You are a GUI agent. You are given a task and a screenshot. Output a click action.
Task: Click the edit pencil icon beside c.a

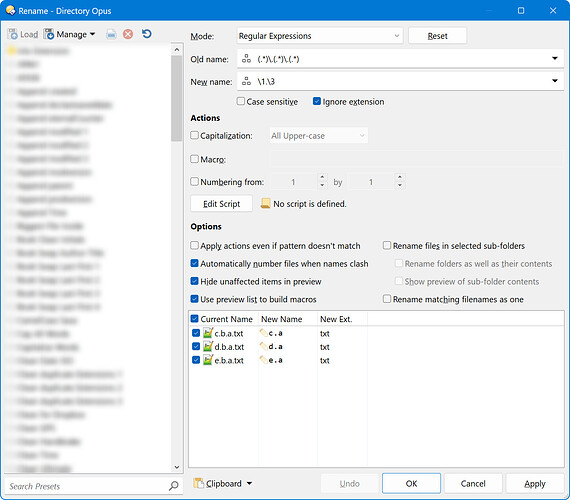263,332
